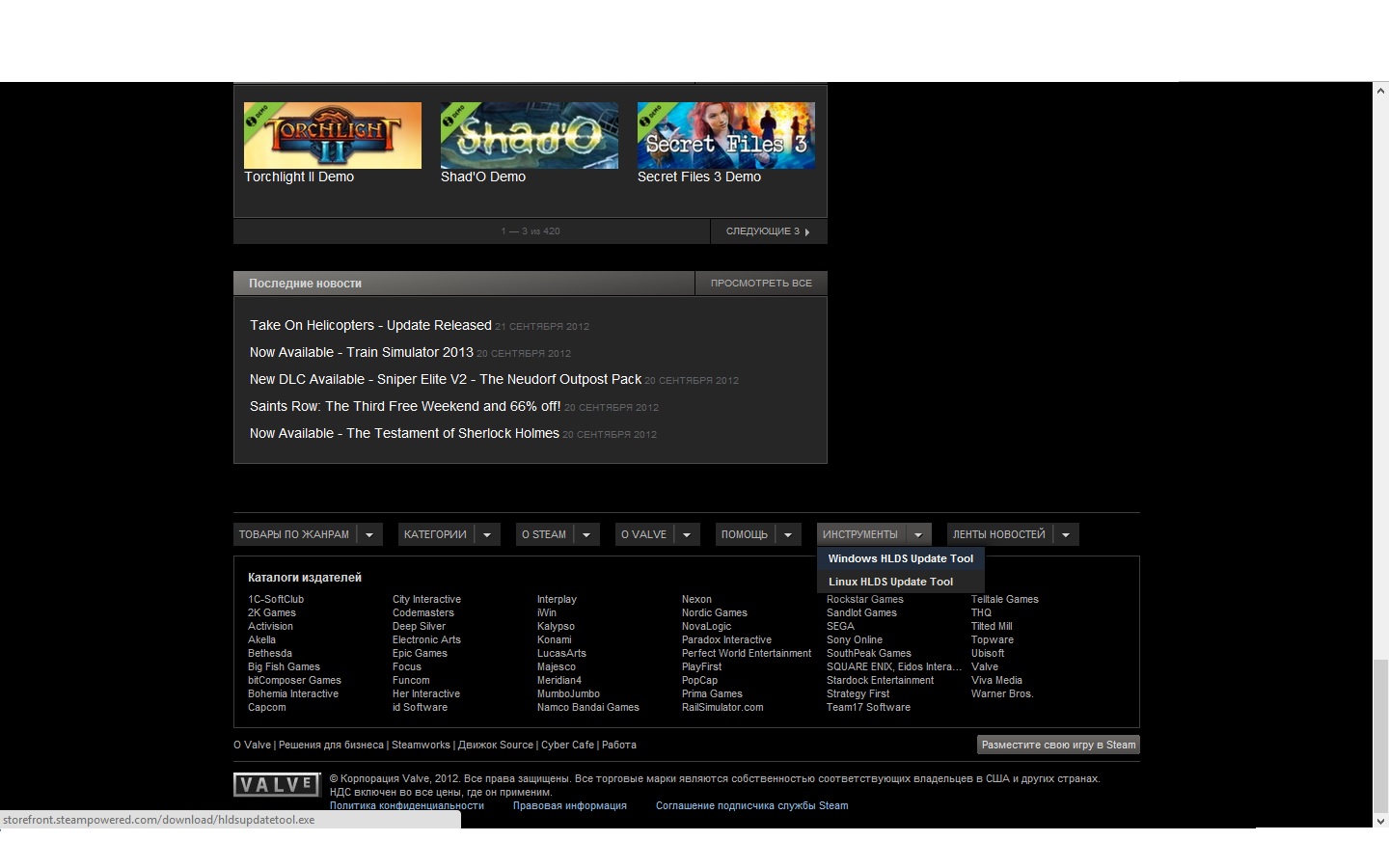Open the LucasArts publisher catalog
Image resolution: width=1389 pixels, height=868 pixels.
[x=561, y=653]
